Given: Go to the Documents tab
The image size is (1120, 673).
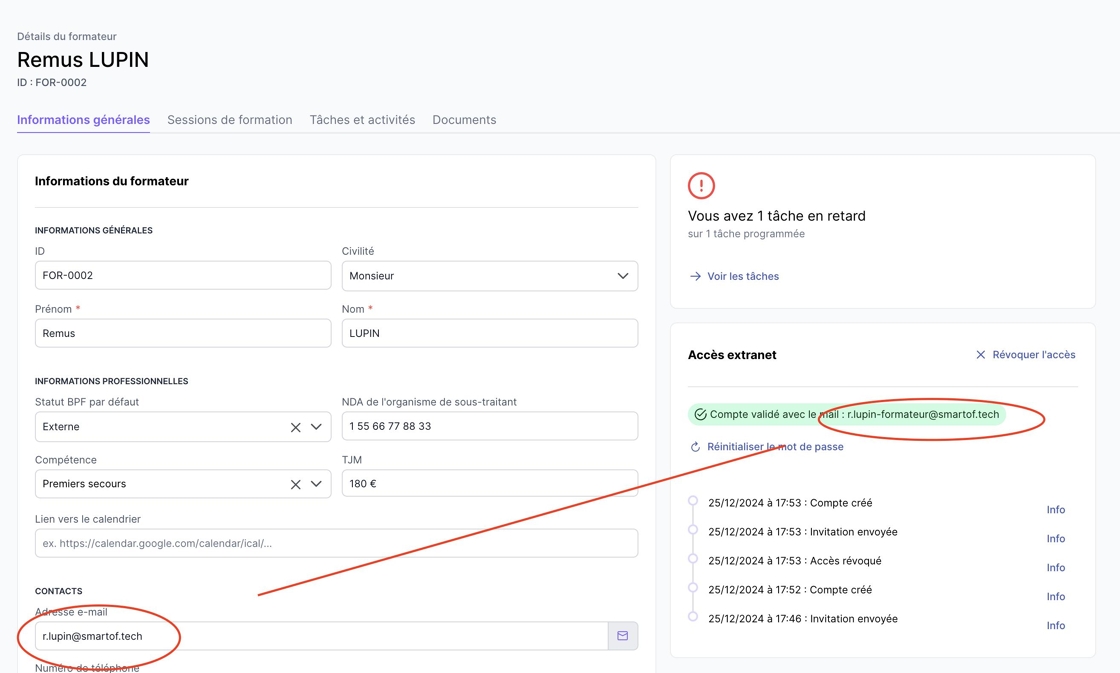Looking at the screenshot, I should coord(464,120).
